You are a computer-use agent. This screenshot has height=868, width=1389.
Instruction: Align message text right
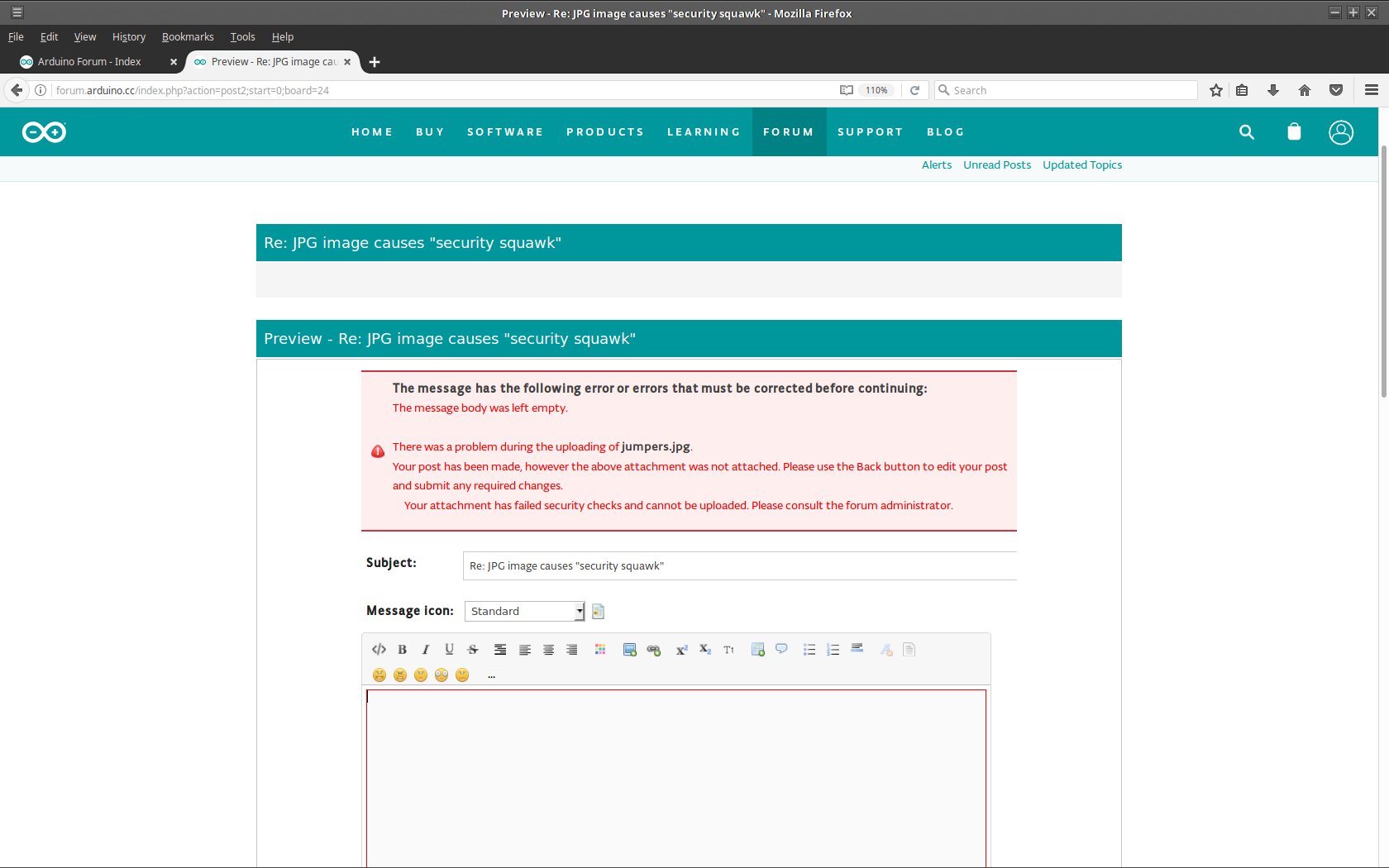coord(571,650)
